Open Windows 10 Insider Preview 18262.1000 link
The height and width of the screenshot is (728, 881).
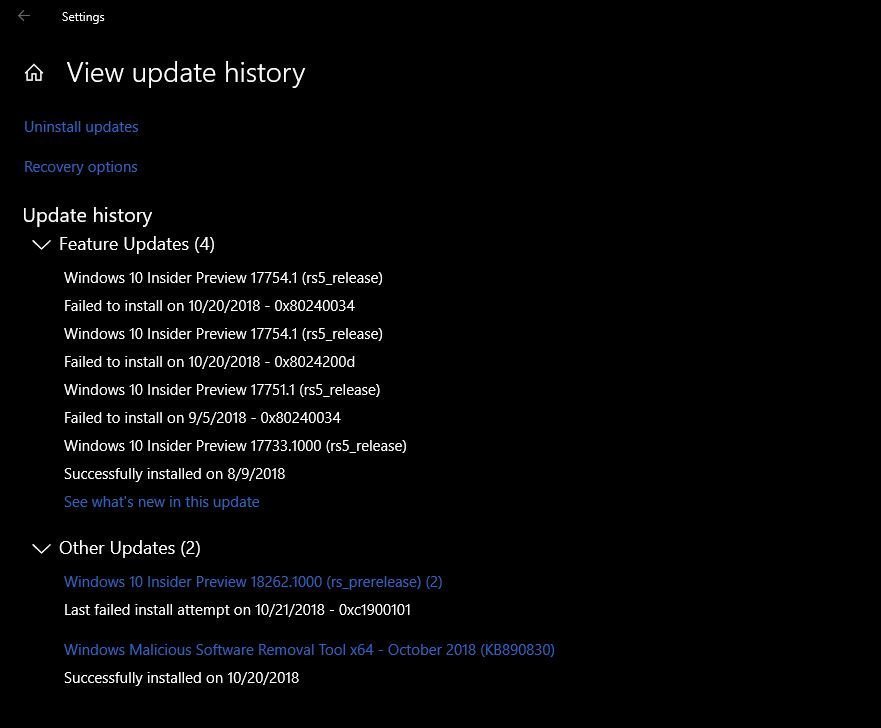(253, 582)
